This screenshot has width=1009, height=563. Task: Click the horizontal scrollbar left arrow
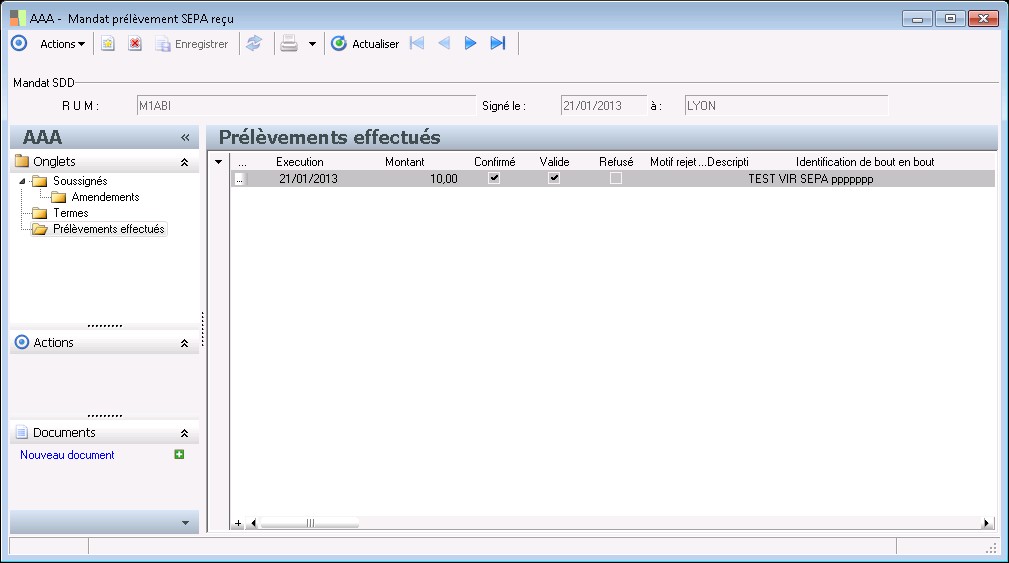[253, 523]
